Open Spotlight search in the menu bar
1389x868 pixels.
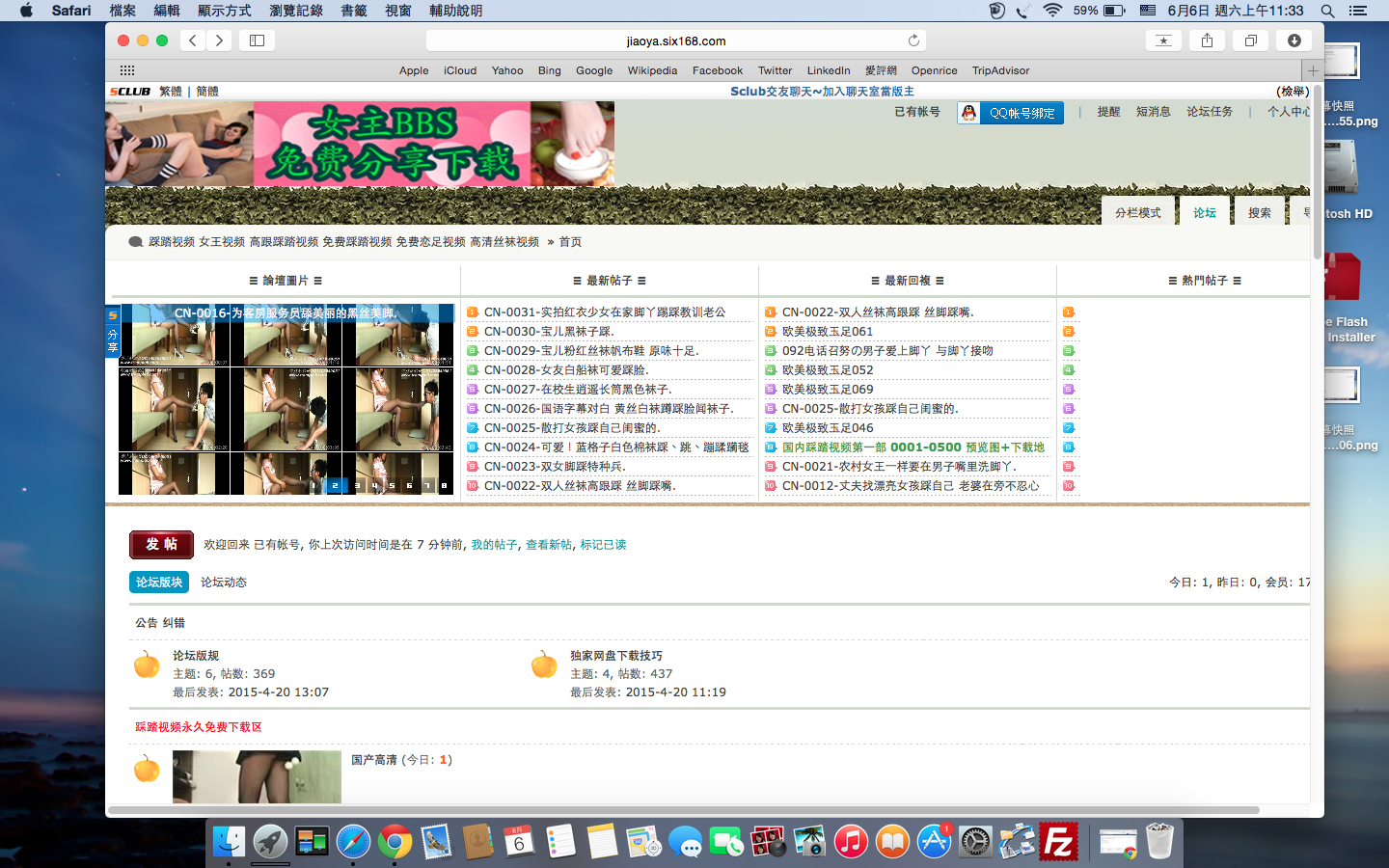[x=1327, y=11]
